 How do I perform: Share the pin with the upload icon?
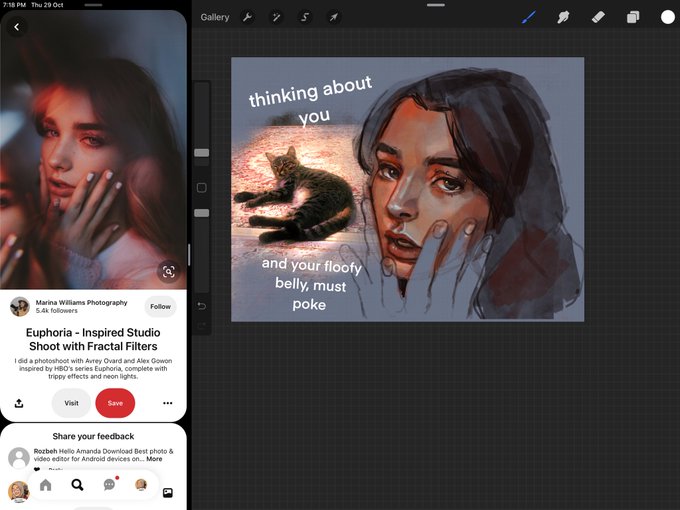click(x=19, y=403)
